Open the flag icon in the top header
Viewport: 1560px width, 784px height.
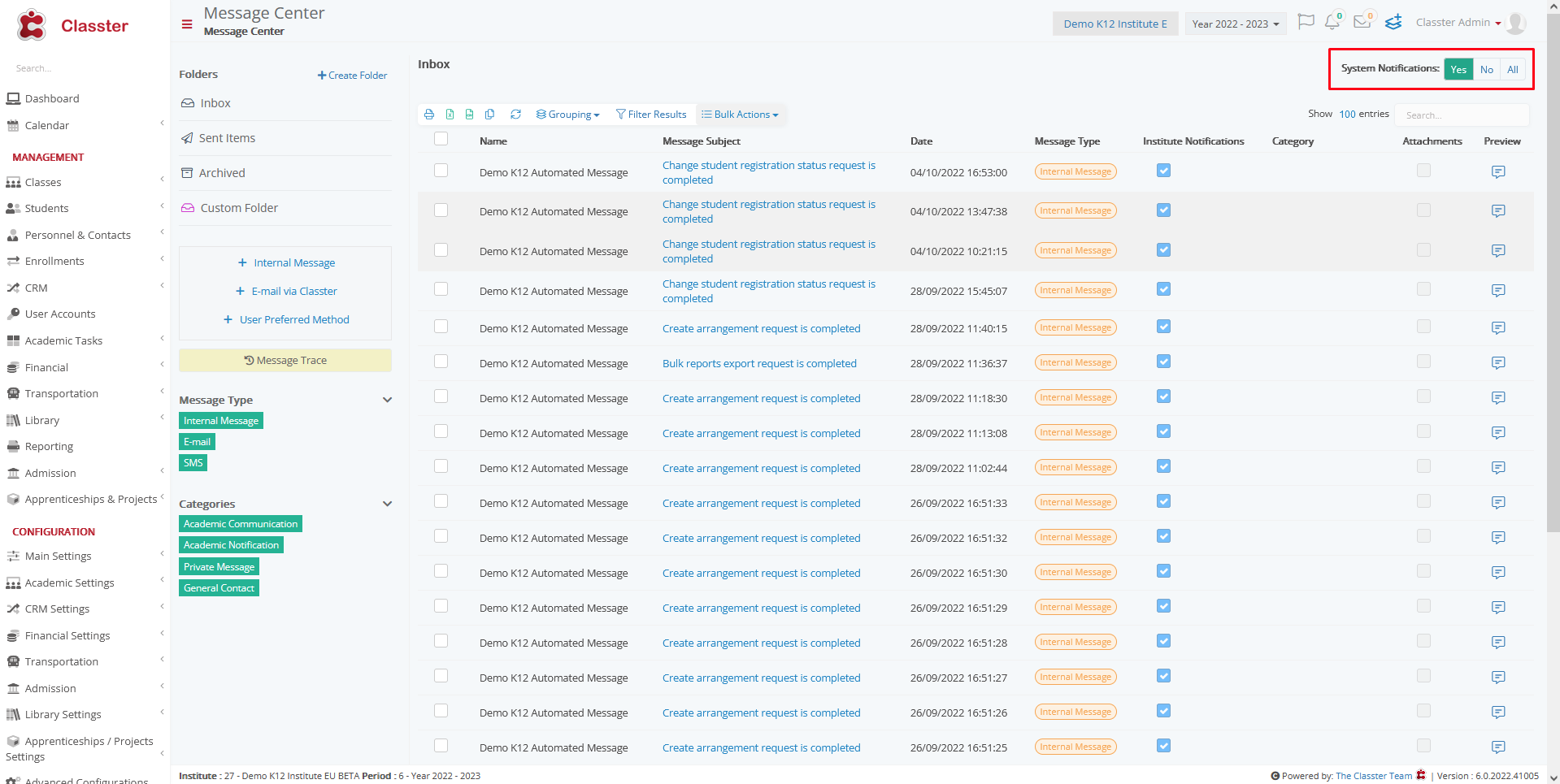(x=1306, y=22)
